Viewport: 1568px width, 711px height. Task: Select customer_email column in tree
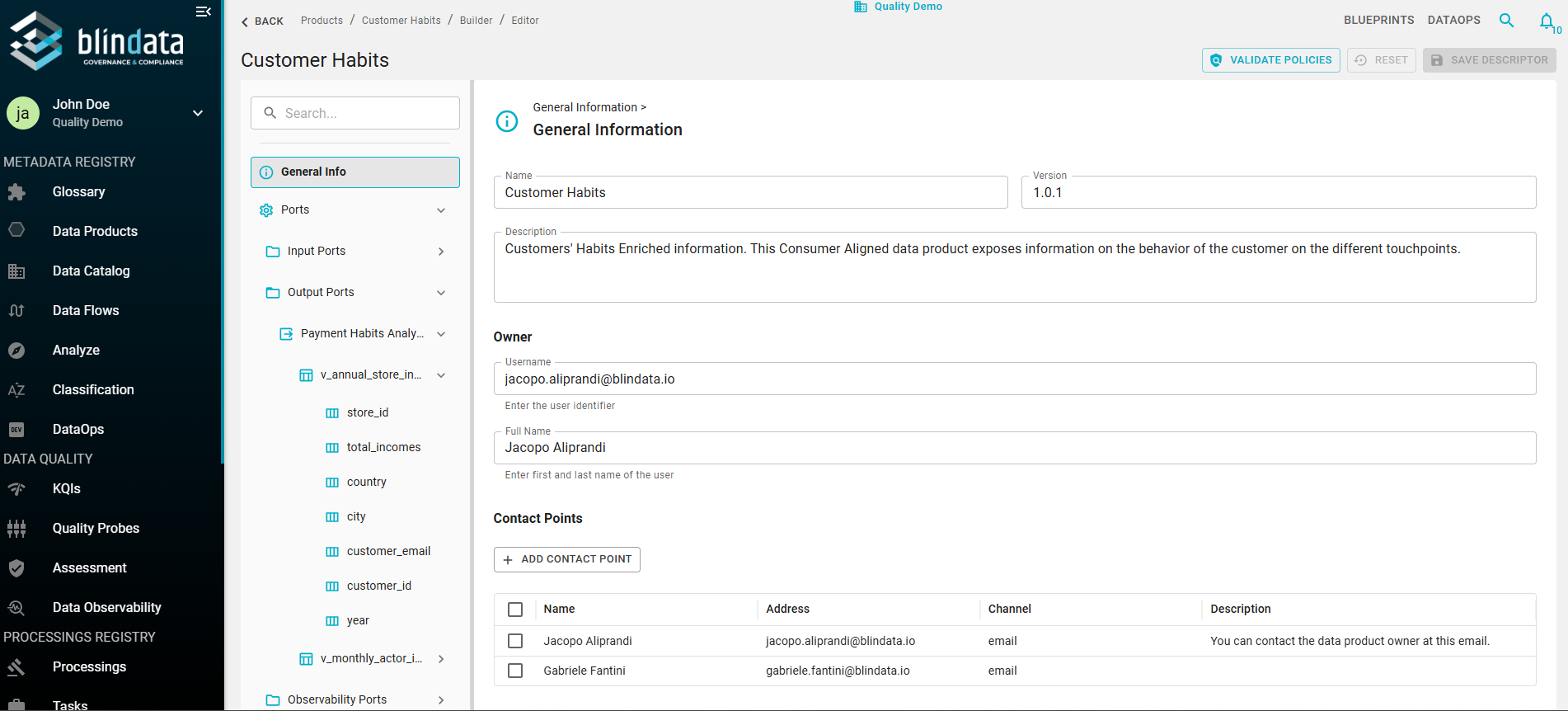coord(388,552)
